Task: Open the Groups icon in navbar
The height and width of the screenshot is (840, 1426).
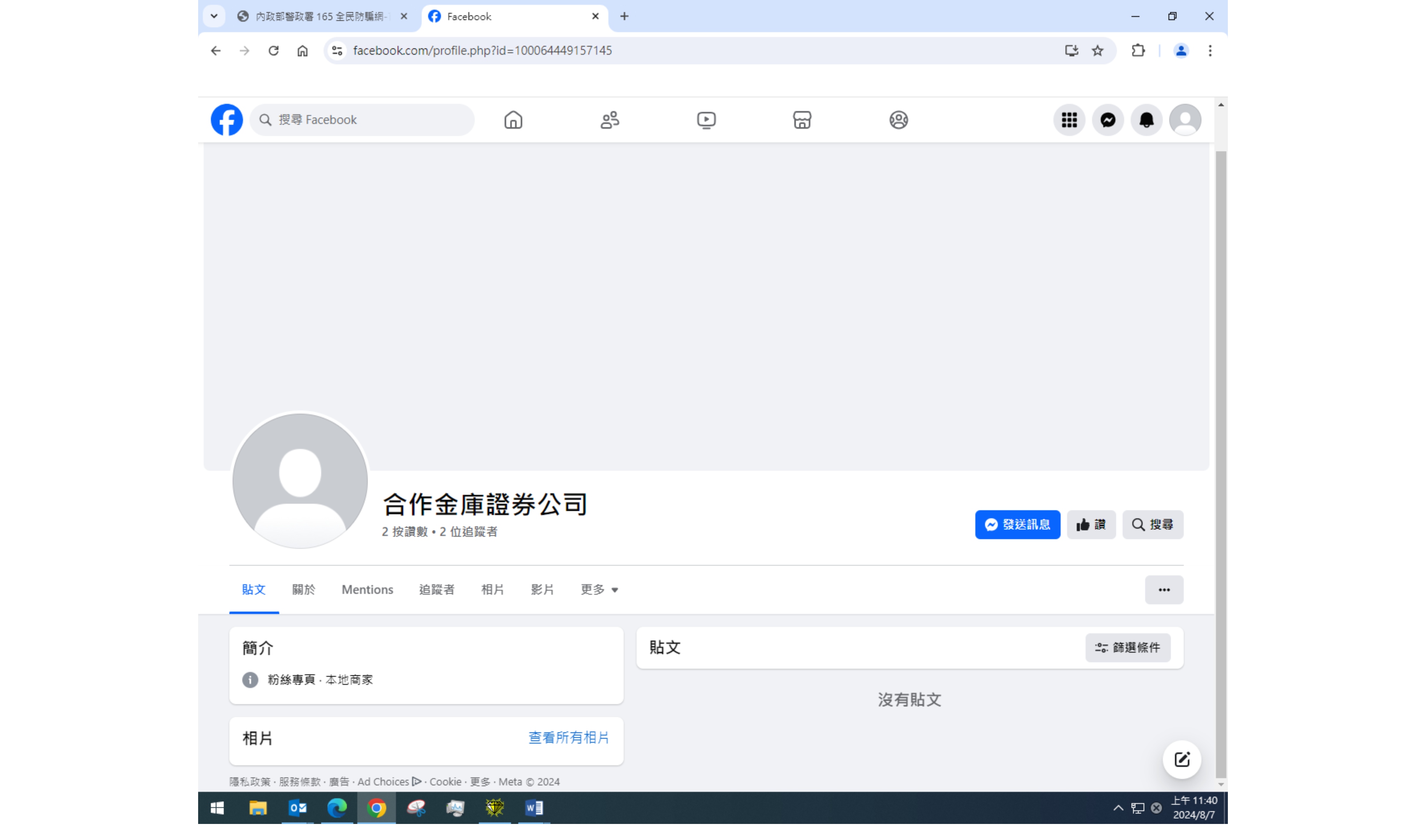Action: (898, 120)
